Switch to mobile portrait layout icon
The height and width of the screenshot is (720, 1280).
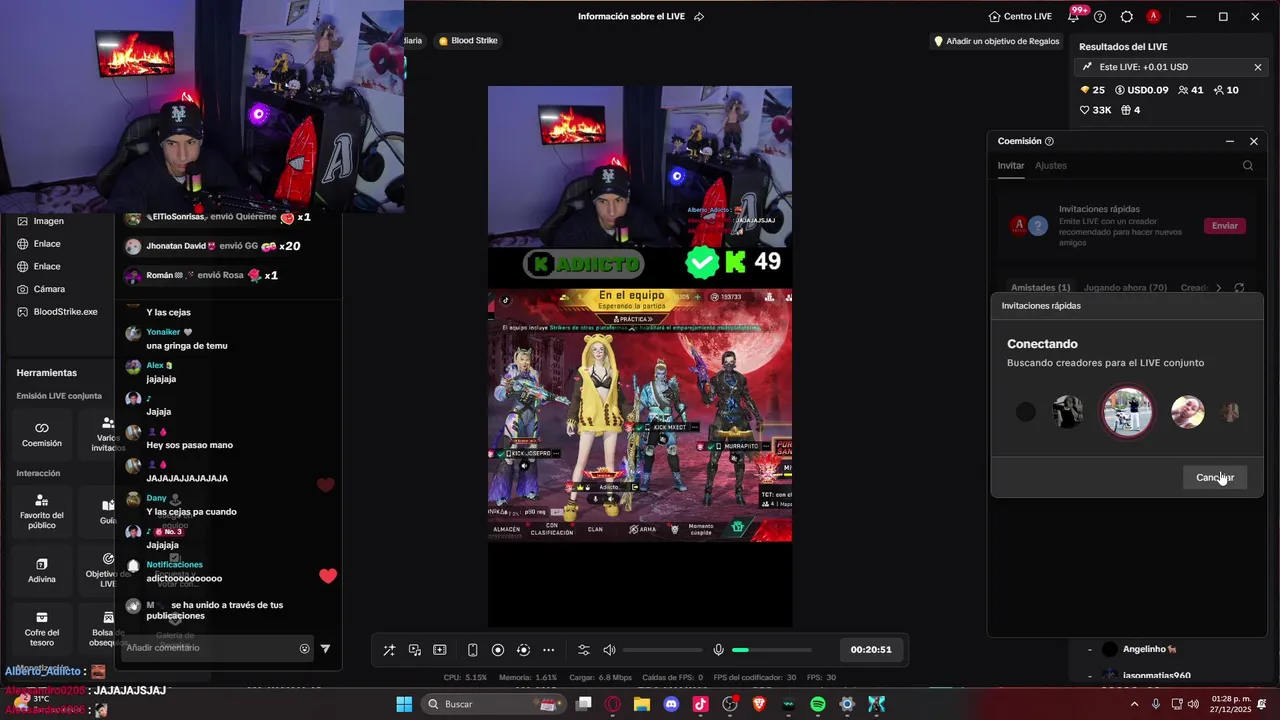(x=473, y=650)
